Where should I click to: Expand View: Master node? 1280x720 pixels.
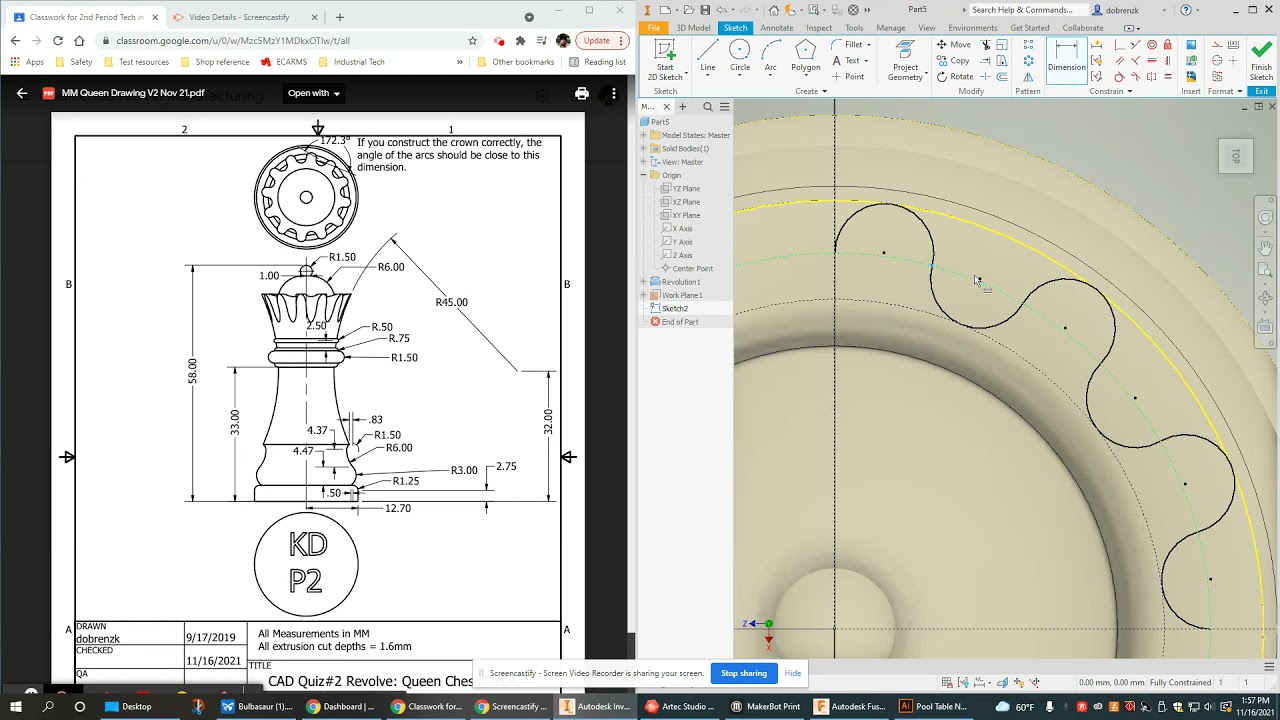[x=643, y=162]
